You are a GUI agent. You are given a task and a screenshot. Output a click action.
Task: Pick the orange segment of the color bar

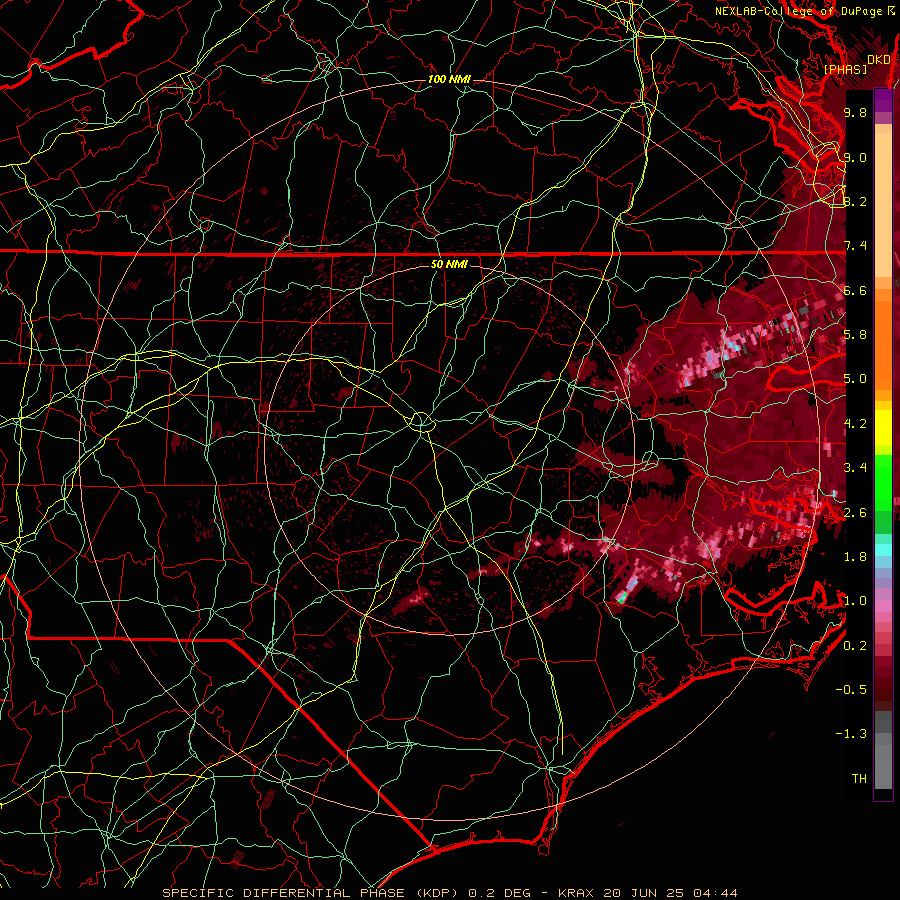(883, 340)
